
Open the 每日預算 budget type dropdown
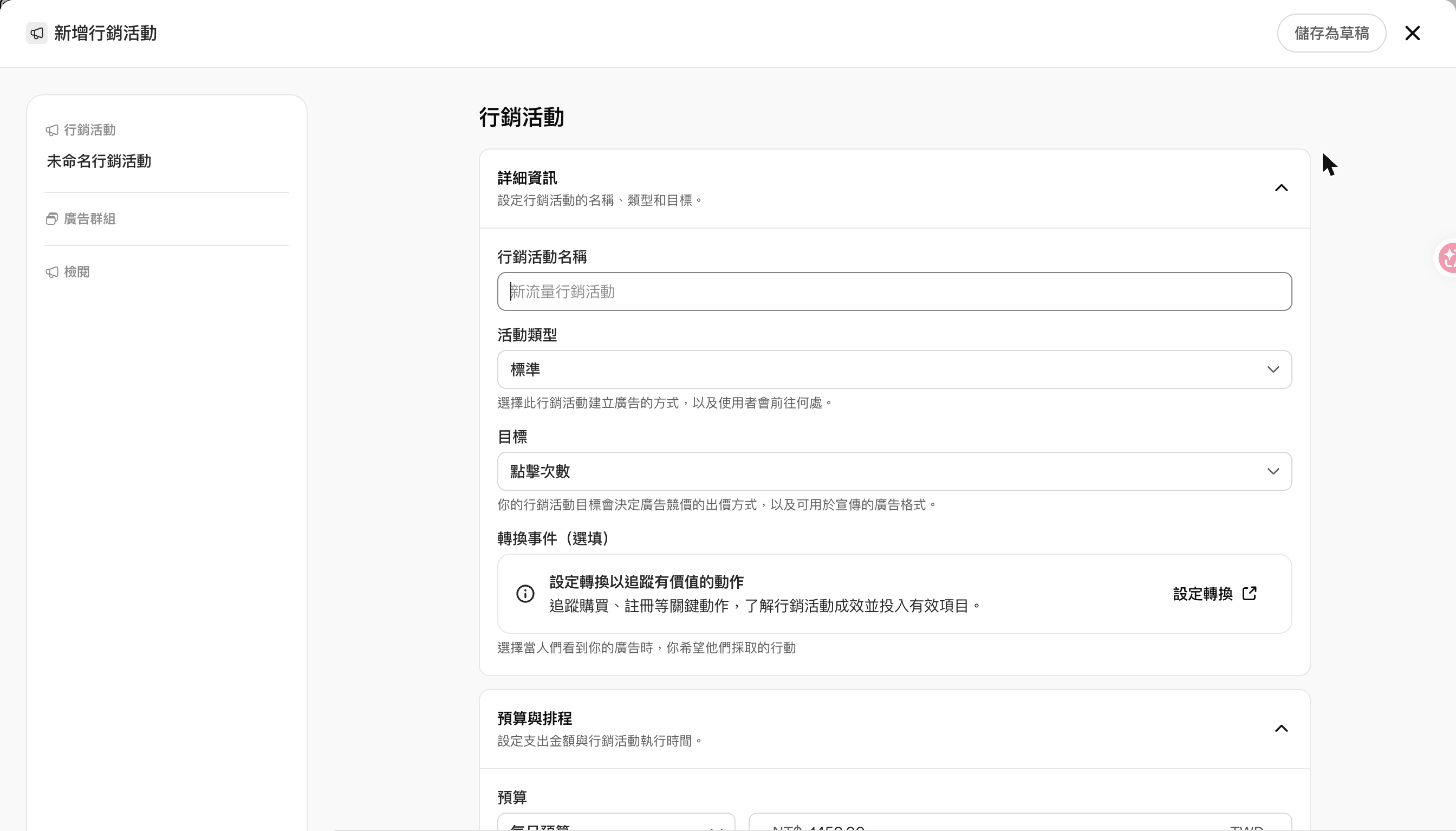(616, 823)
